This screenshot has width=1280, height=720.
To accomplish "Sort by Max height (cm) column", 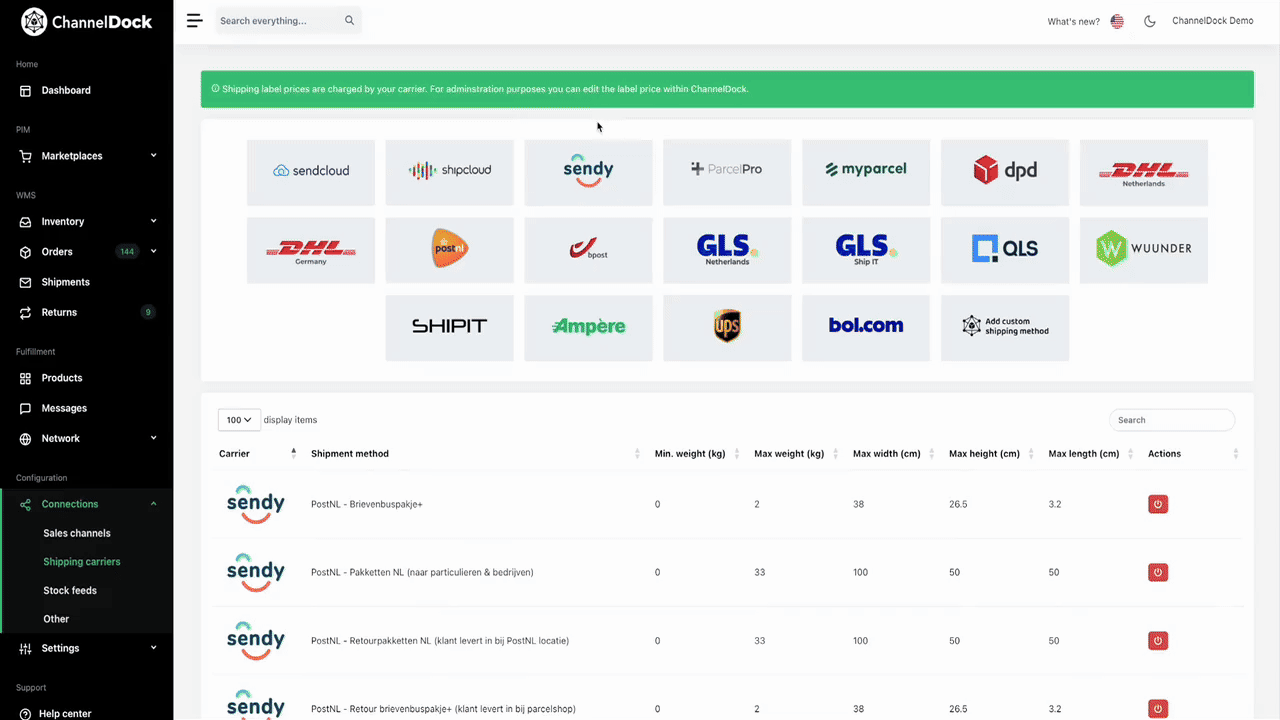I will point(992,454).
